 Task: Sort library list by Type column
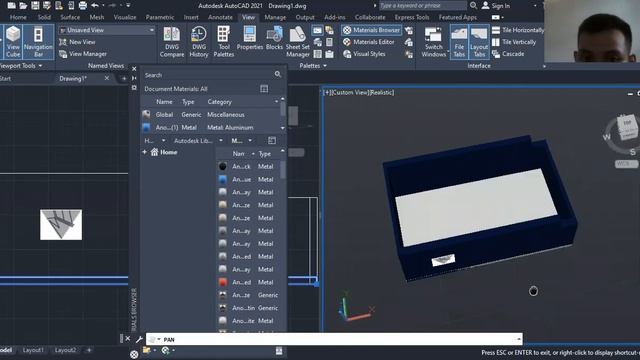[264, 154]
